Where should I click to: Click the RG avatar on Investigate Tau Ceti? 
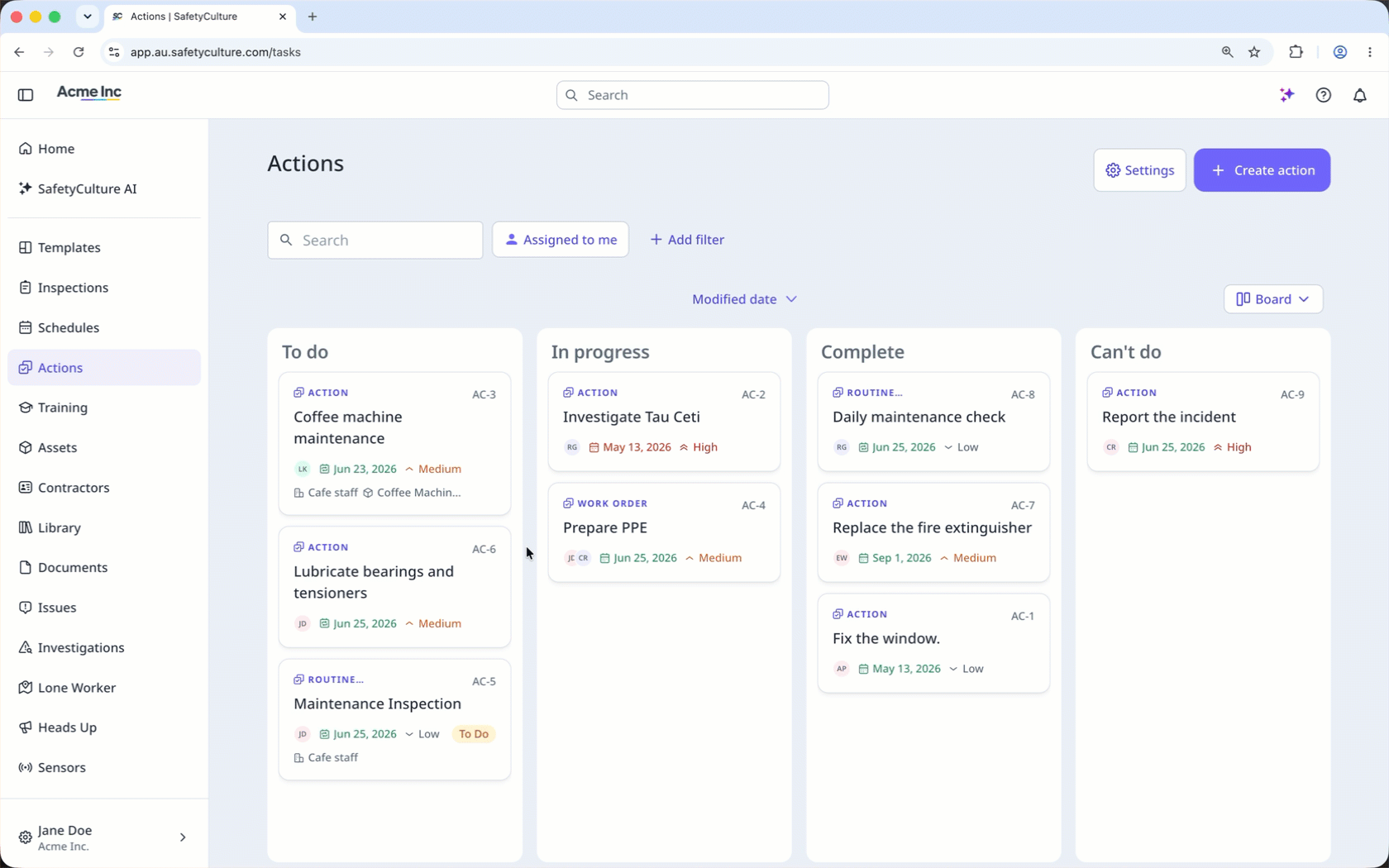[572, 447]
